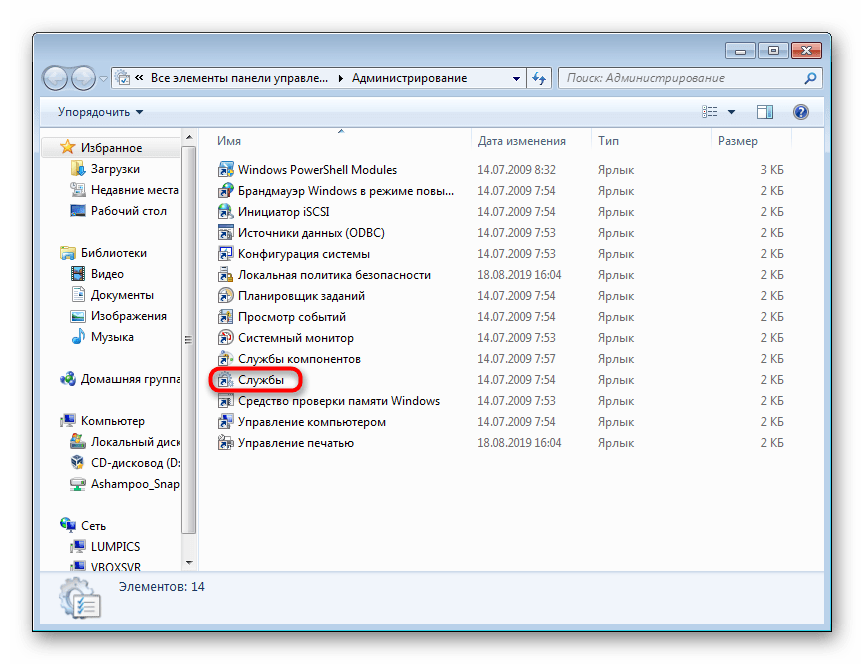Image resolution: width=864 pixels, height=664 pixels.
Task: Click the Windows PowerShell Modules icon
Action: pos(226,170)
